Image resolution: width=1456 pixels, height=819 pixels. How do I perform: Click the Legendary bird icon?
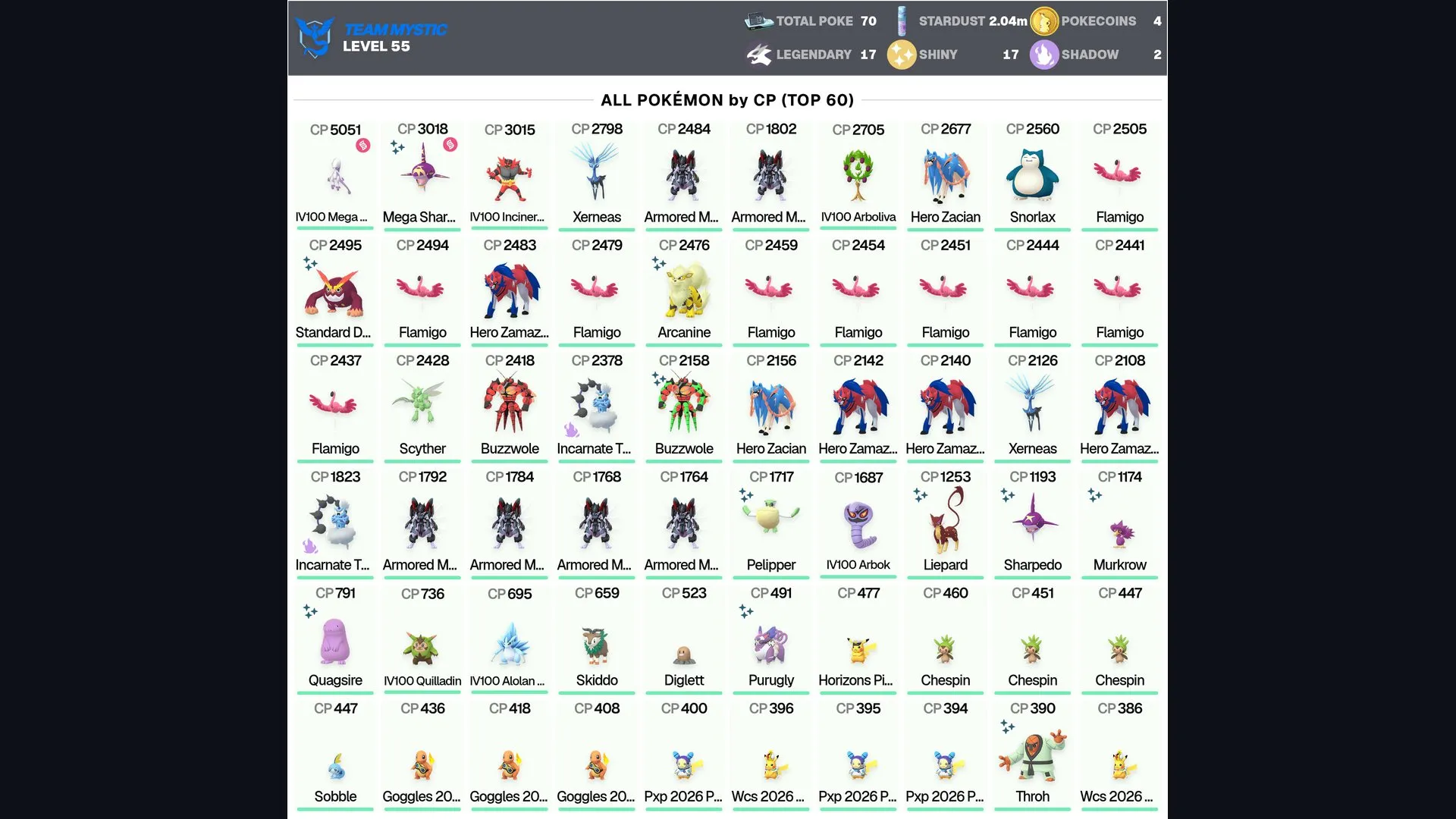[758, 55]
